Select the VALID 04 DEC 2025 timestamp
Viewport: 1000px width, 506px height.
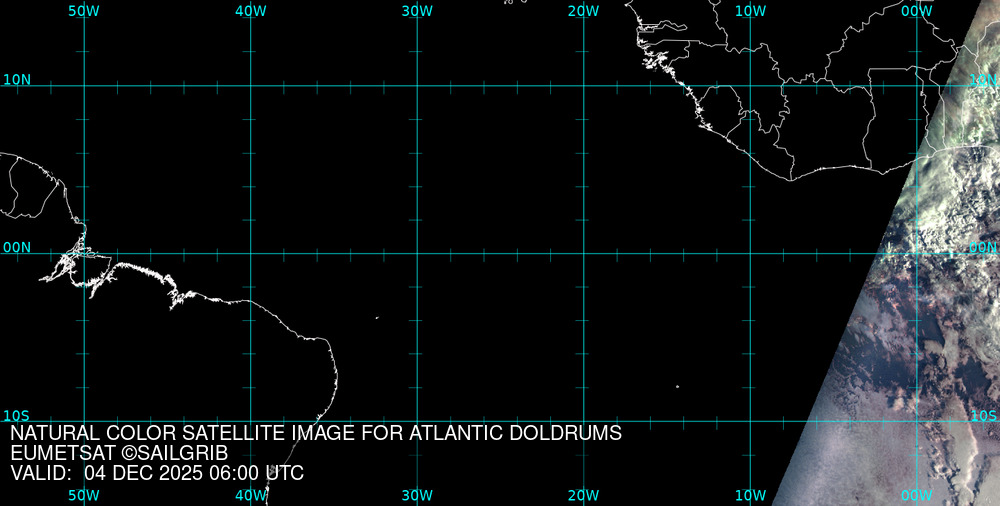tap(157, 473)
